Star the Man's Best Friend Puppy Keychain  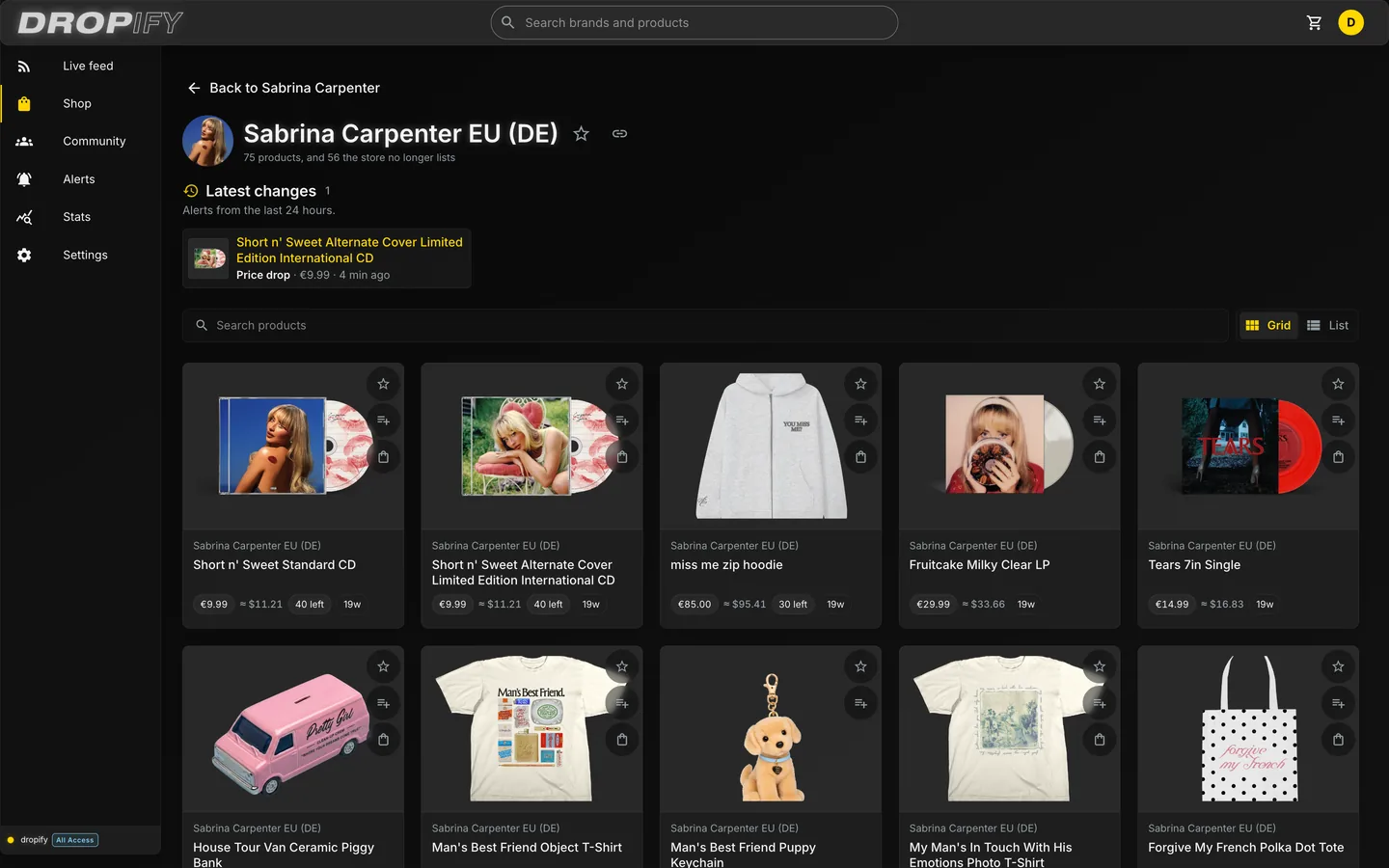(860, 666)
